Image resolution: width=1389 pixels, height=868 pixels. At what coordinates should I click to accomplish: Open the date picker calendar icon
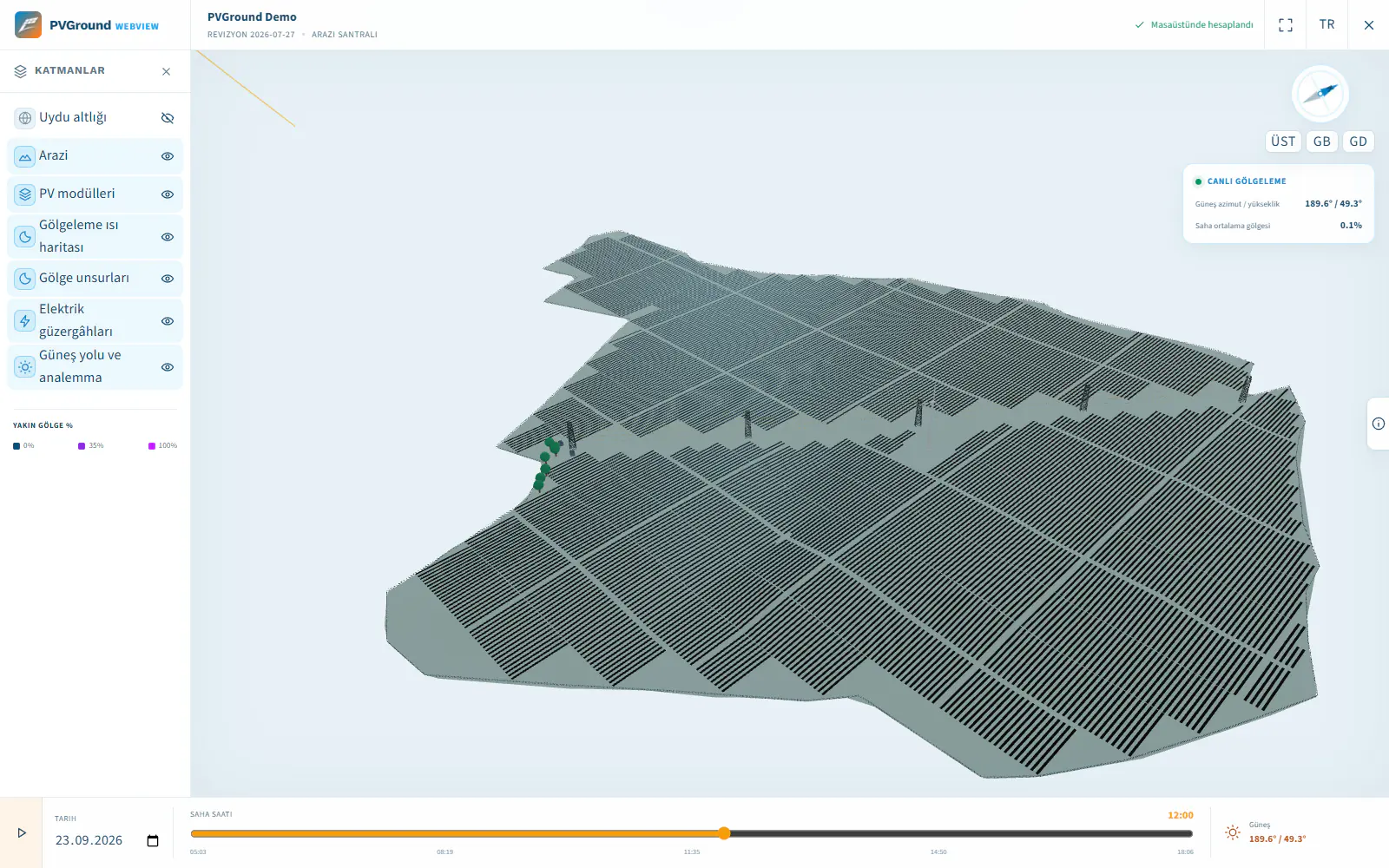(153, 841)
